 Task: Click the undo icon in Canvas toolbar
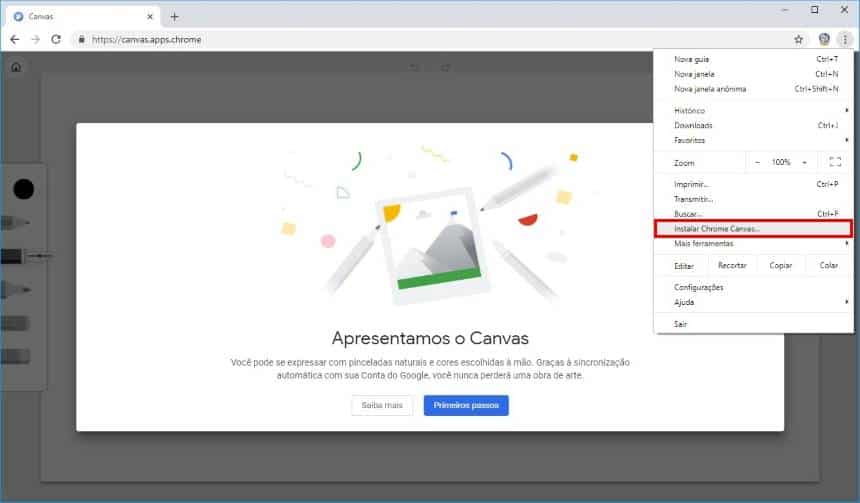point(414,67)
